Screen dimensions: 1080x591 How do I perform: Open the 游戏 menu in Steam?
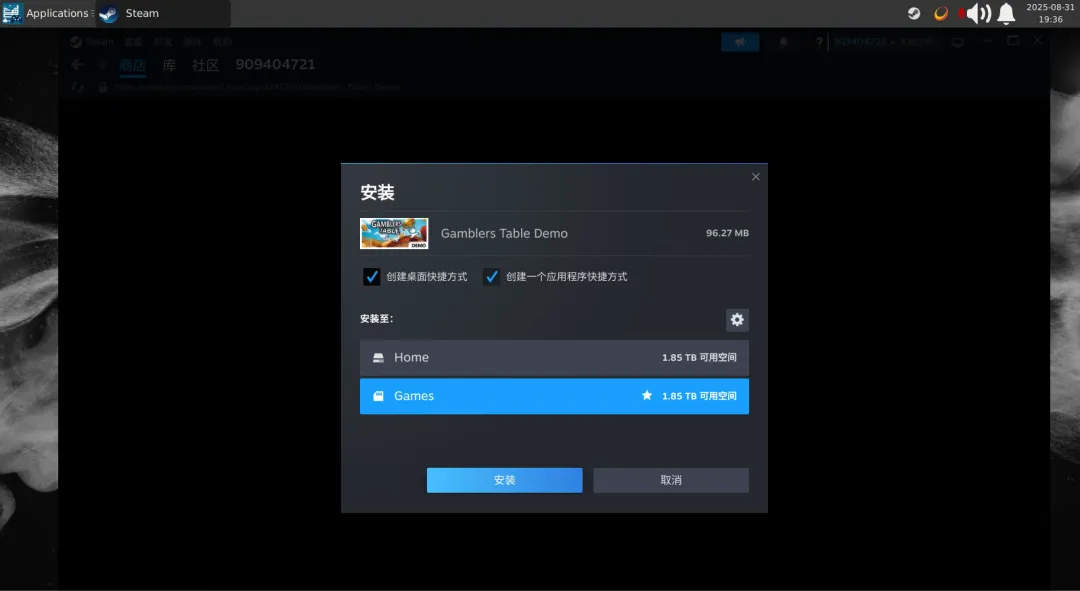click(x=192, y=41)
